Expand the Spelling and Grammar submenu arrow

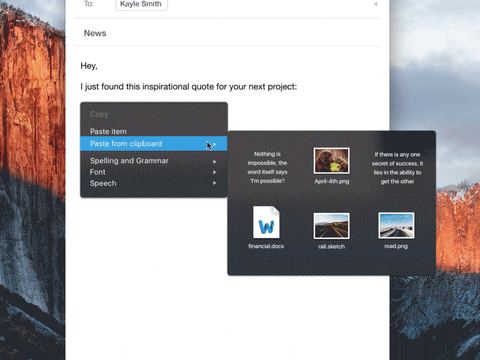[x=215, y=162]
